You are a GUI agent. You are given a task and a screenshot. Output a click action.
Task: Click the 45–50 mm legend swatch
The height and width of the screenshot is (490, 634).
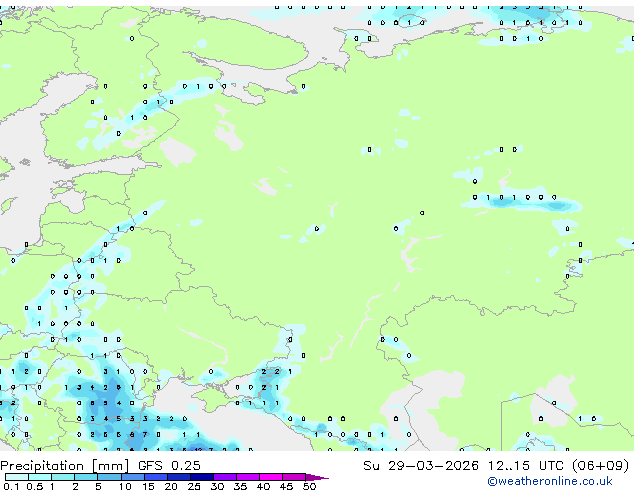[x=294, y=477]
